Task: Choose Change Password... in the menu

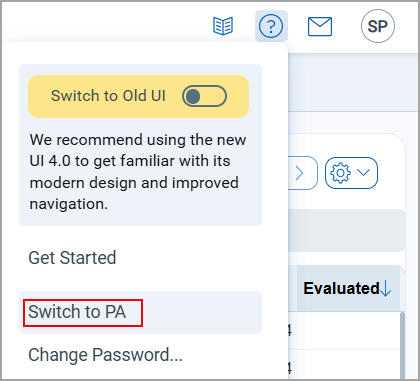Action: click(x=105, y=355)
